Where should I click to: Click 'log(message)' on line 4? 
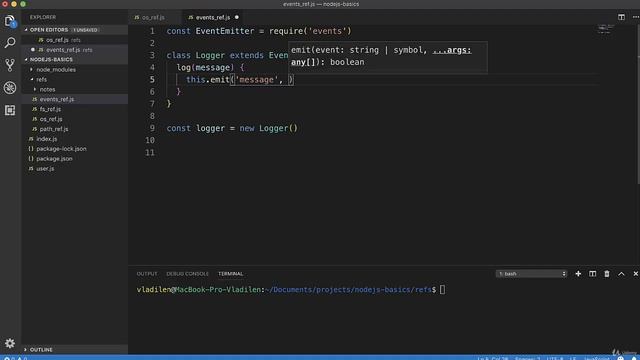tap(205, 67)
